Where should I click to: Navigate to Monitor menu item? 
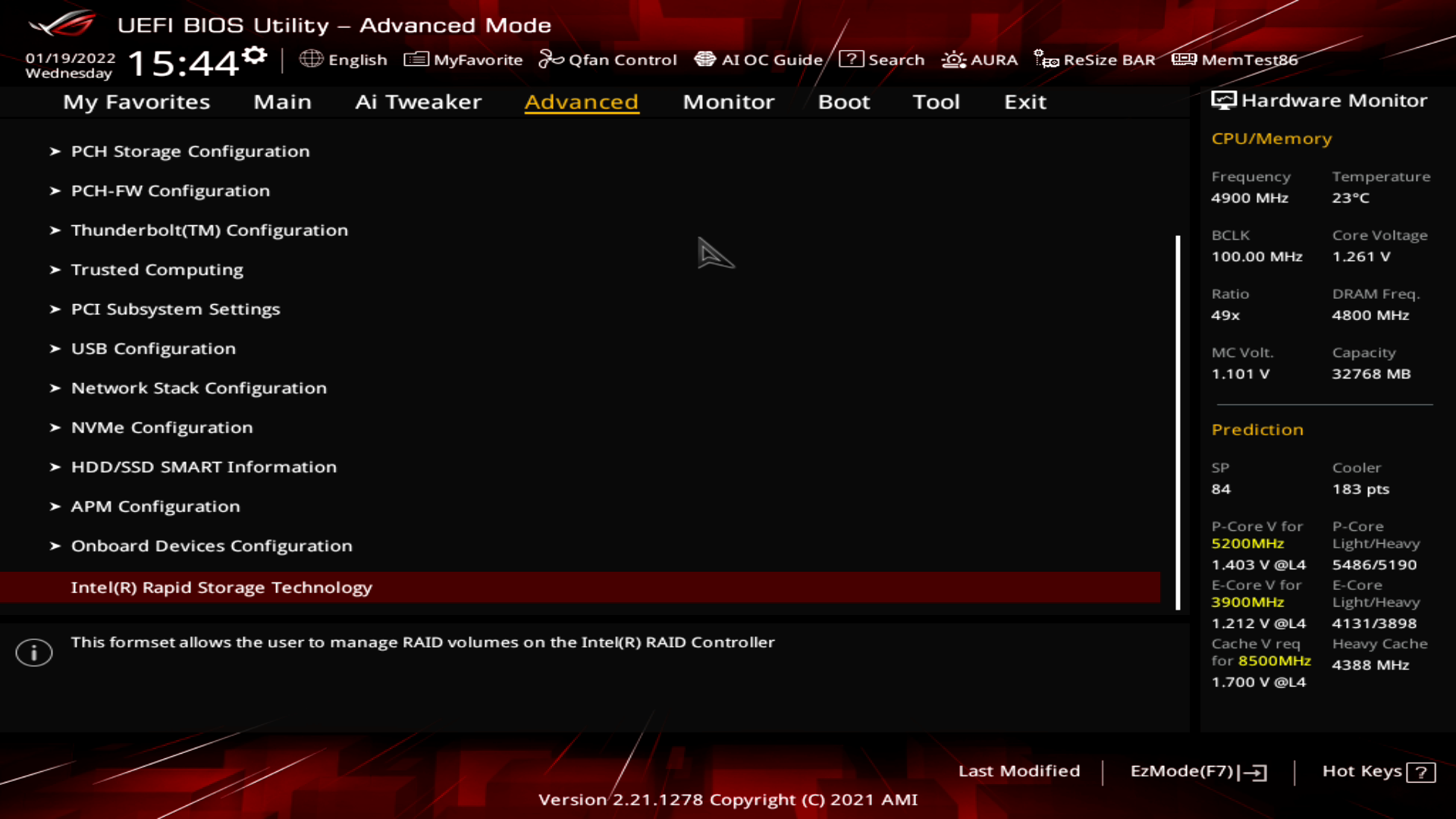click(x=729, y=101)
